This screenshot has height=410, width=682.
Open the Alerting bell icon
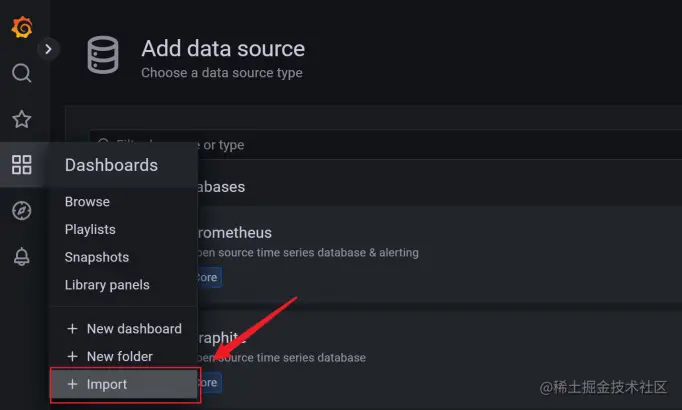(x=21, y=257)
